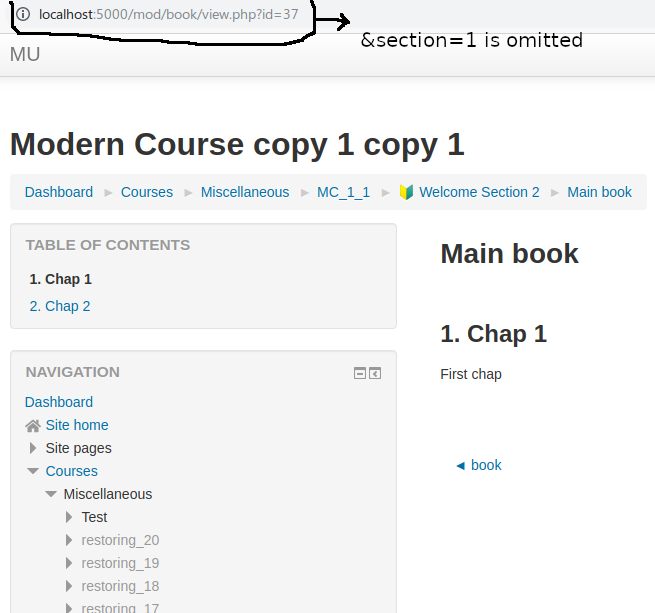Open Courses in the breadcrumb trail
This screenshot has width=655, height=613.
147,192
